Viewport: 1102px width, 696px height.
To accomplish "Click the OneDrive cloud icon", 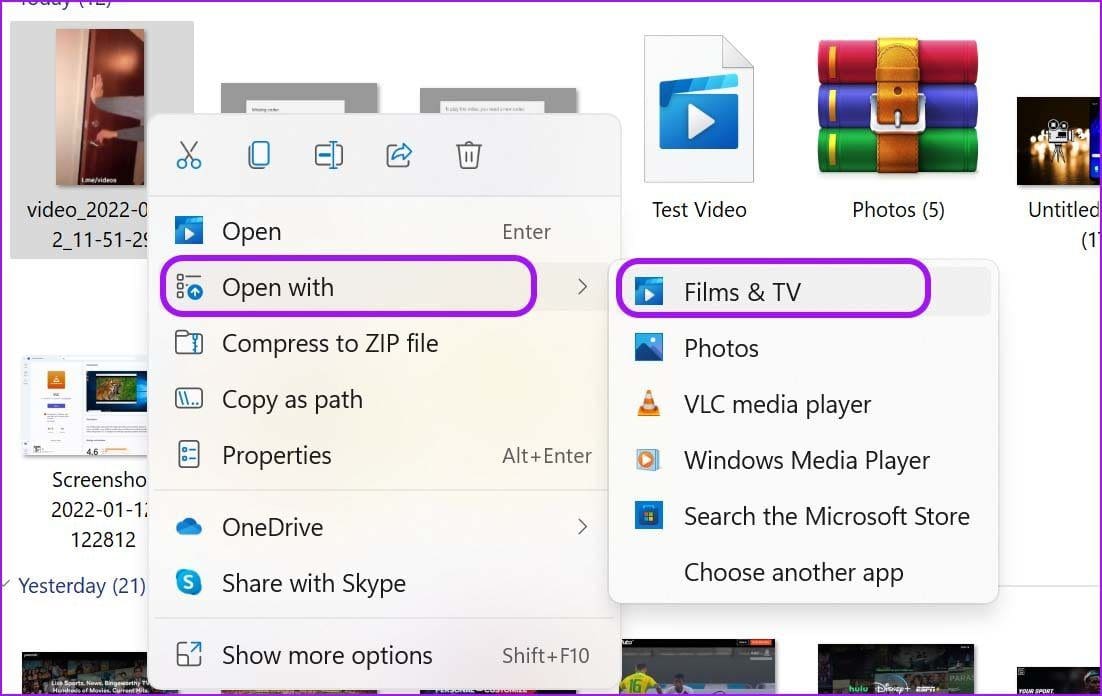I will click(x=188, y=527).
